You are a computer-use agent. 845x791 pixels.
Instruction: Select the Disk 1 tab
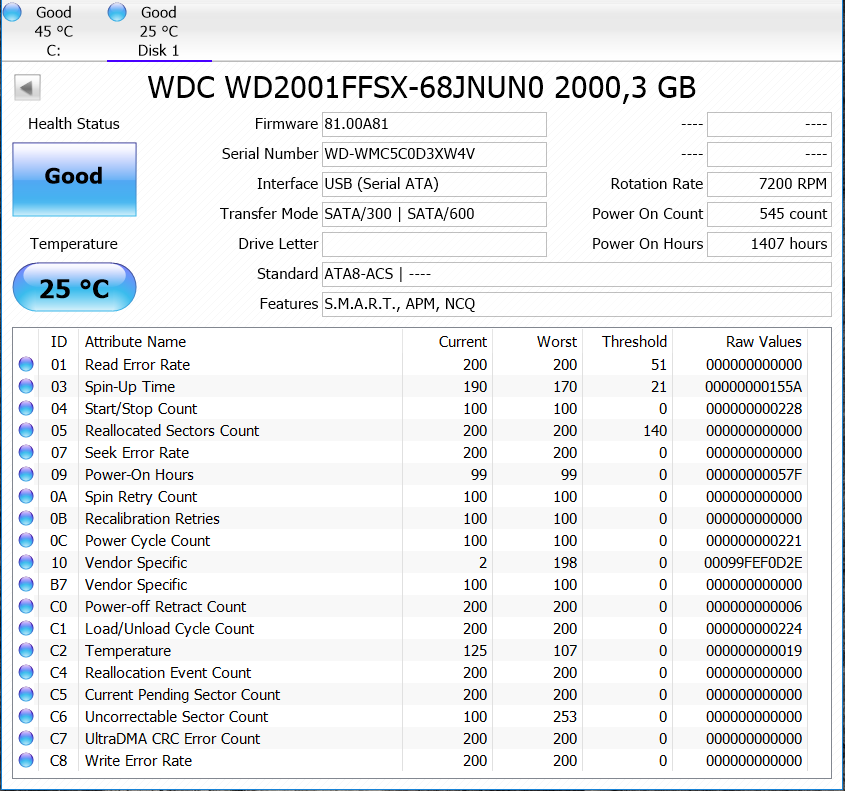[x=158, y=31]
